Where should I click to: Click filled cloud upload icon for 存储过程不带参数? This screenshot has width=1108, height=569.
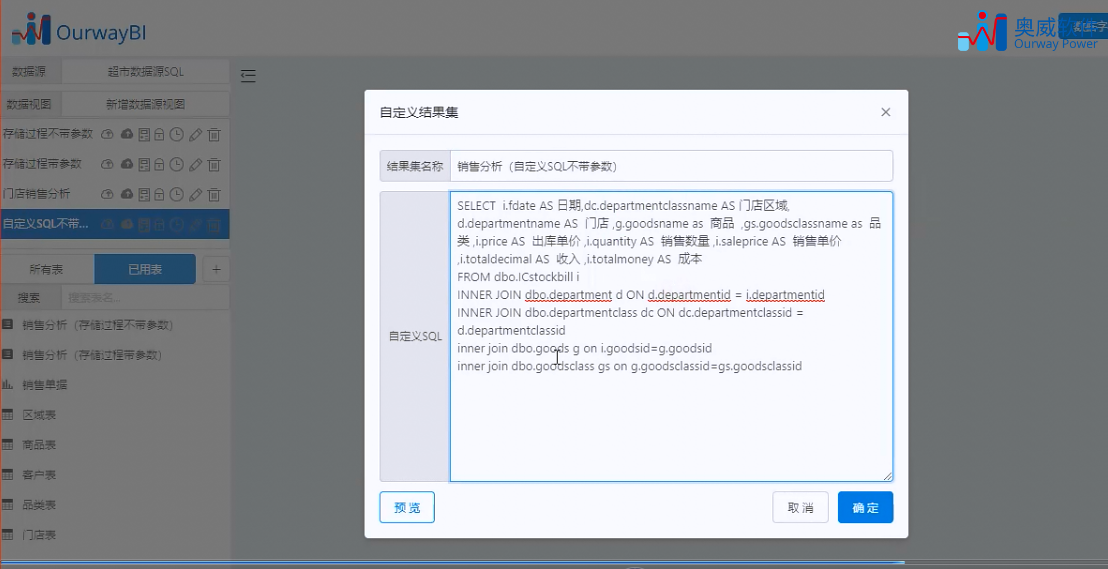point(127,134)
